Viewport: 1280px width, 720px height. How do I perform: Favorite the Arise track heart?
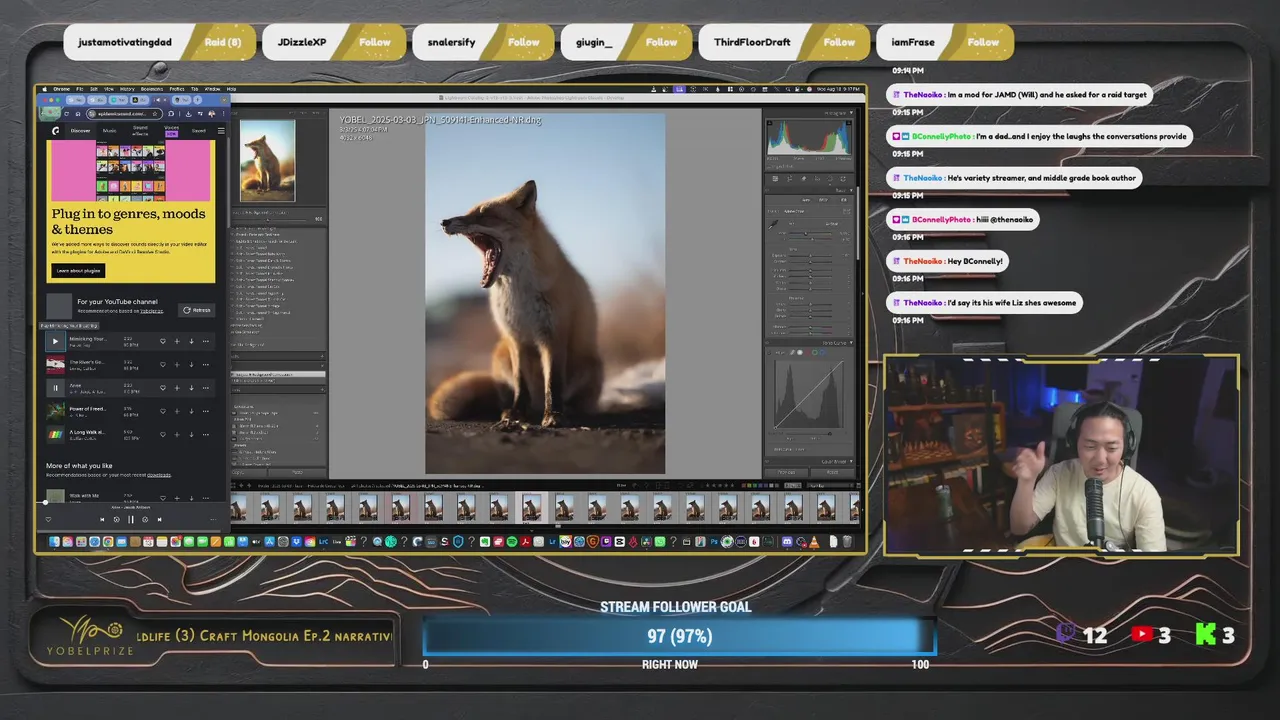tap(163, 387)
